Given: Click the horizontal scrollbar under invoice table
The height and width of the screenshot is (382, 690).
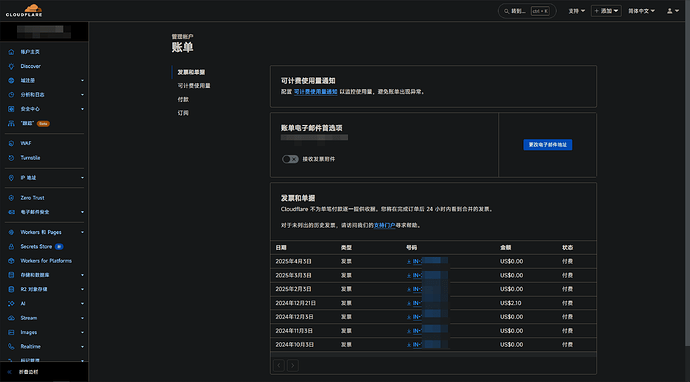Looking at the screenshot, I should 433,354.
